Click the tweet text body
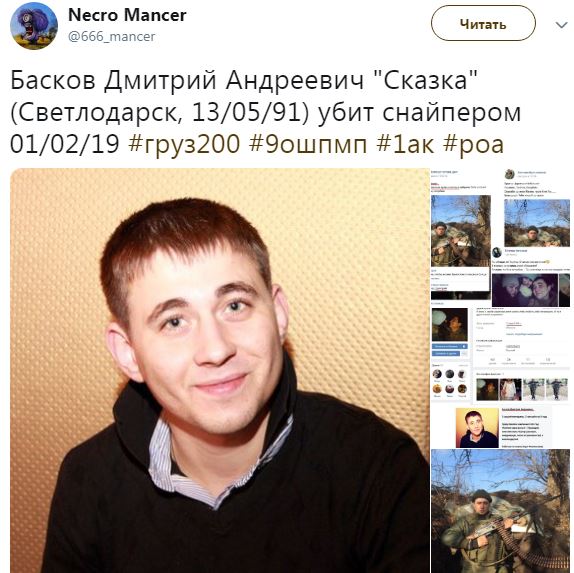The image size is (574, 573). (x=265, y=112)
